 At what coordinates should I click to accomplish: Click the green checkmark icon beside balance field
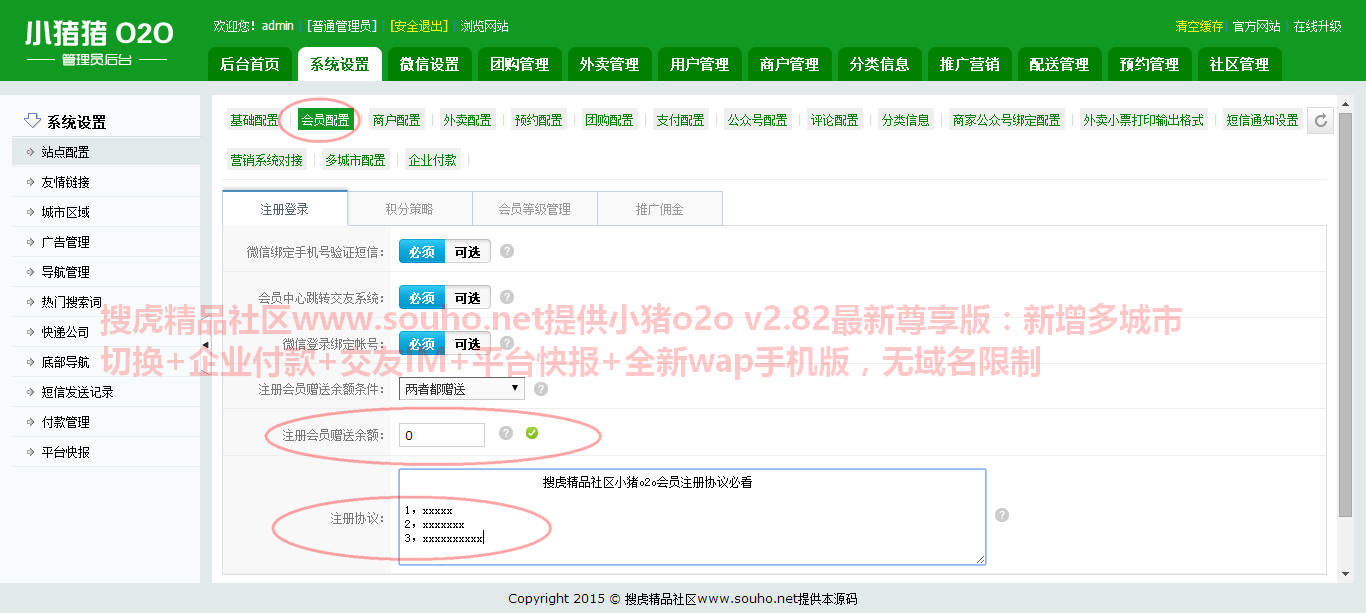[532, 433]
